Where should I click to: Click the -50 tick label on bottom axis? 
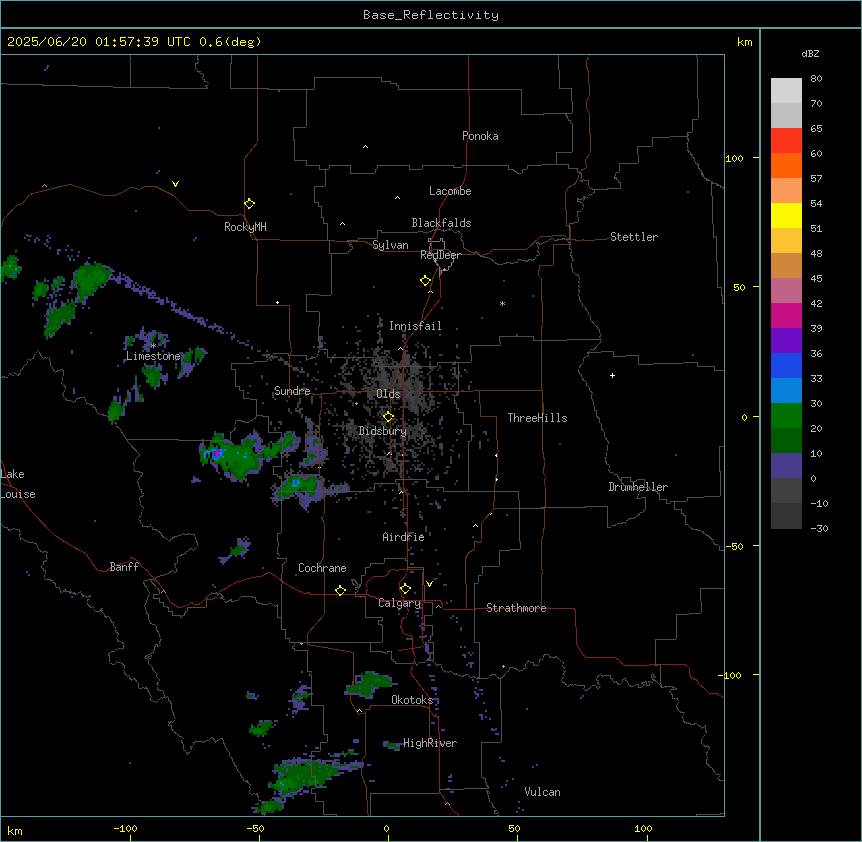click(255, 828)
